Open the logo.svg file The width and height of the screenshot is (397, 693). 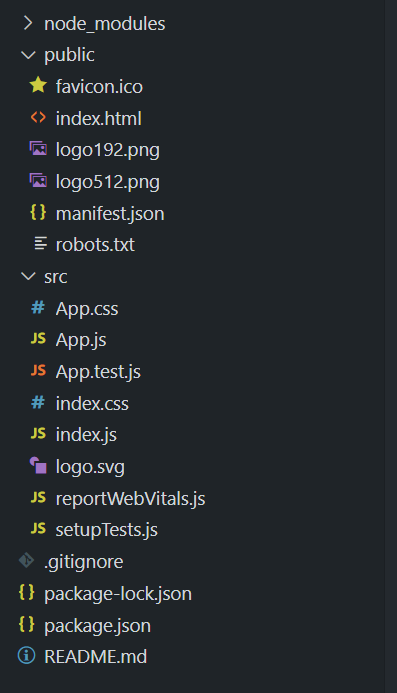[x=90, y=468]
